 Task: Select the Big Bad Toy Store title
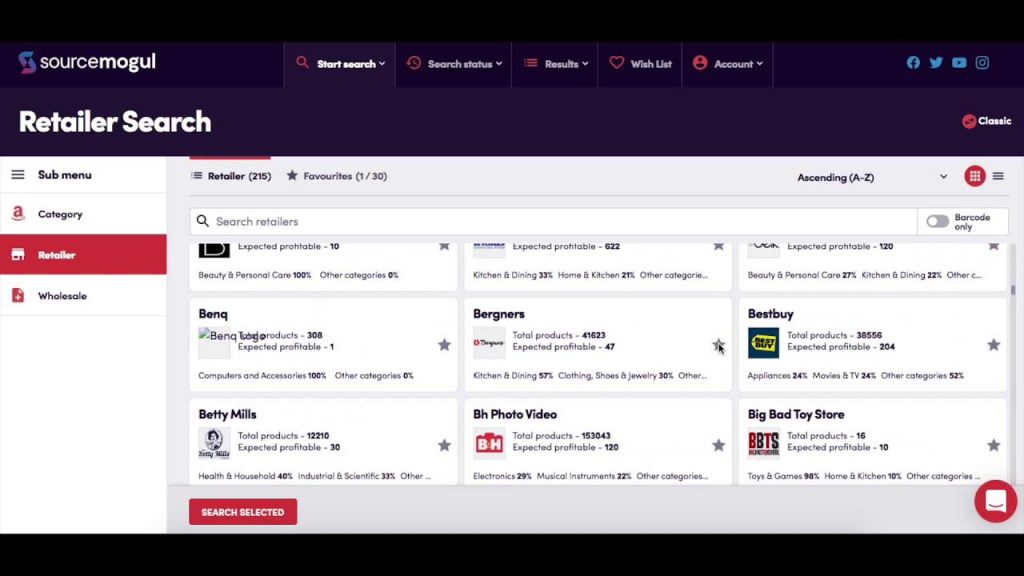(796, 415)
